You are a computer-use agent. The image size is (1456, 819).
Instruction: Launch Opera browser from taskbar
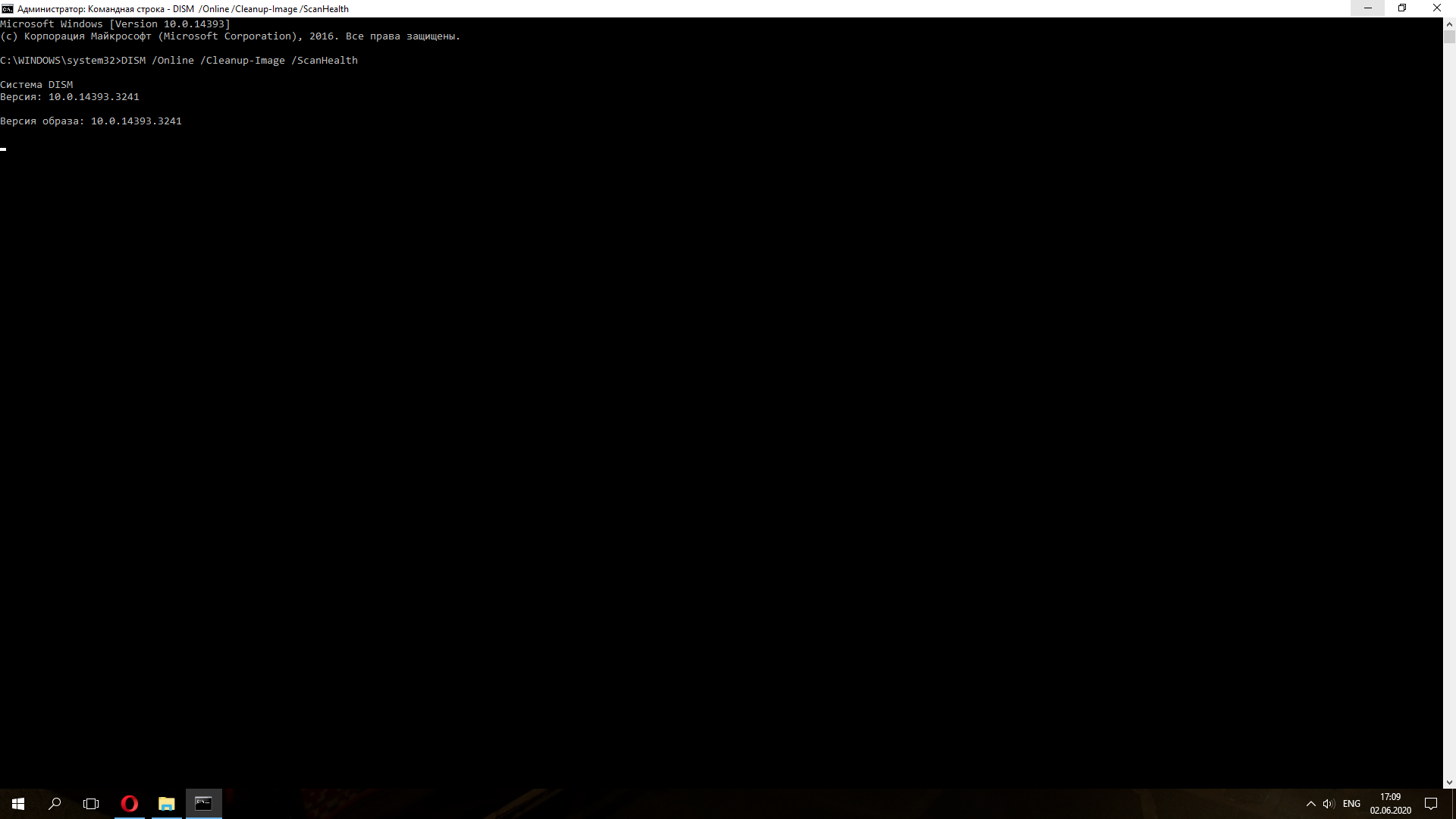[x=130, y=804]
